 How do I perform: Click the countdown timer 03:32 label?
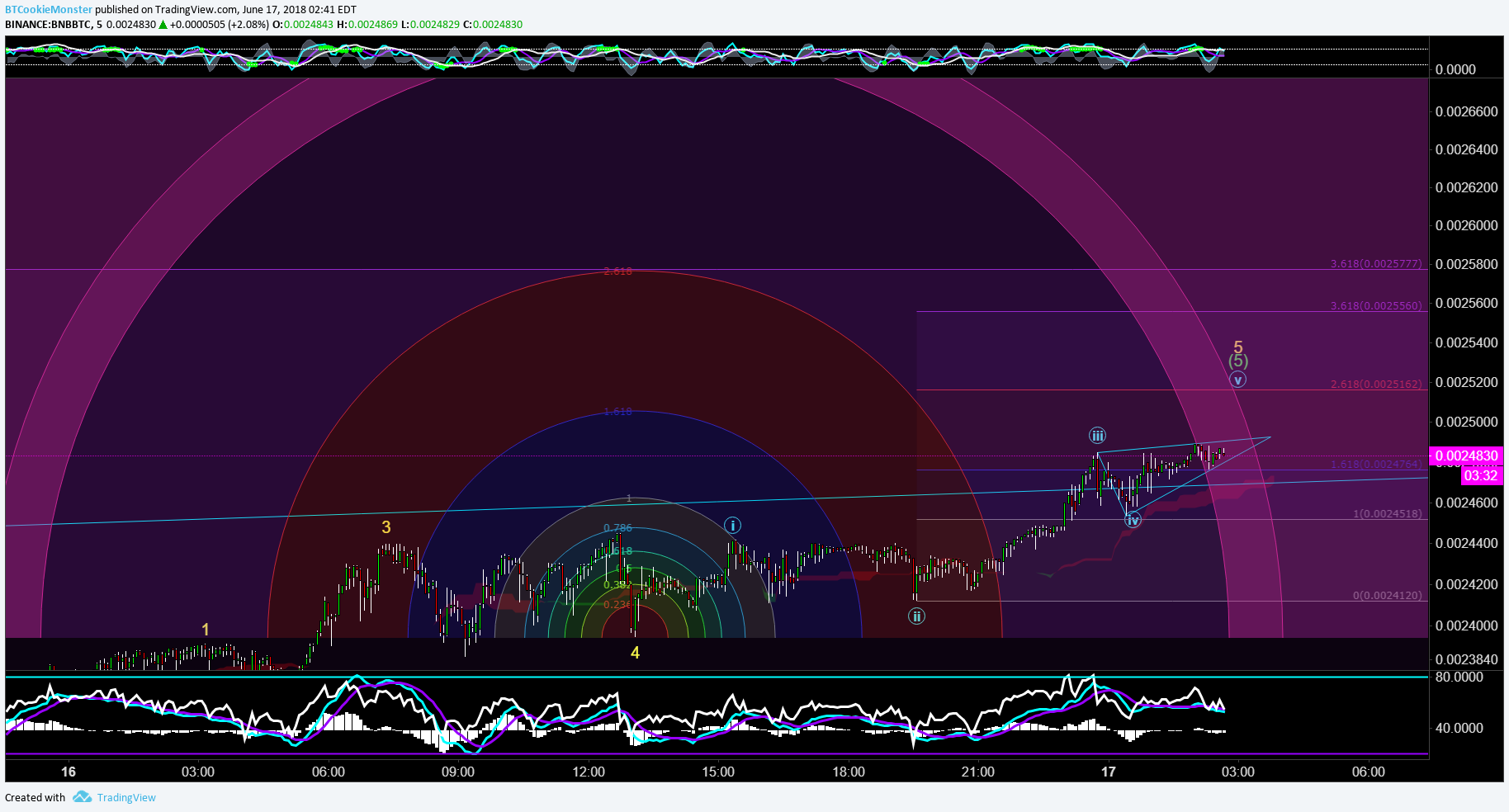(1481, 475)
